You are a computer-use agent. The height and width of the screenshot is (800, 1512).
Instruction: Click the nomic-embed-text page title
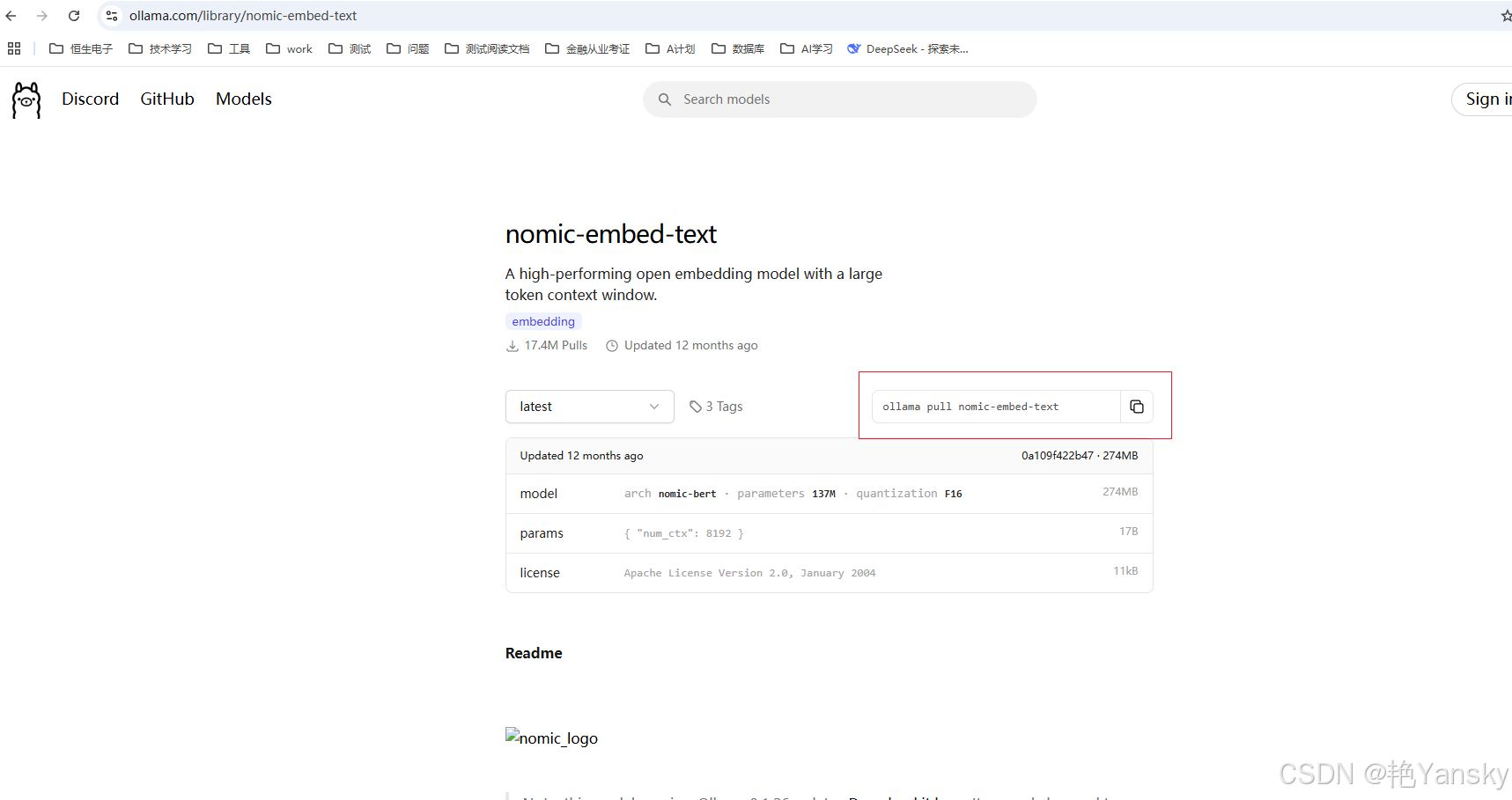(x=611, y=234)
